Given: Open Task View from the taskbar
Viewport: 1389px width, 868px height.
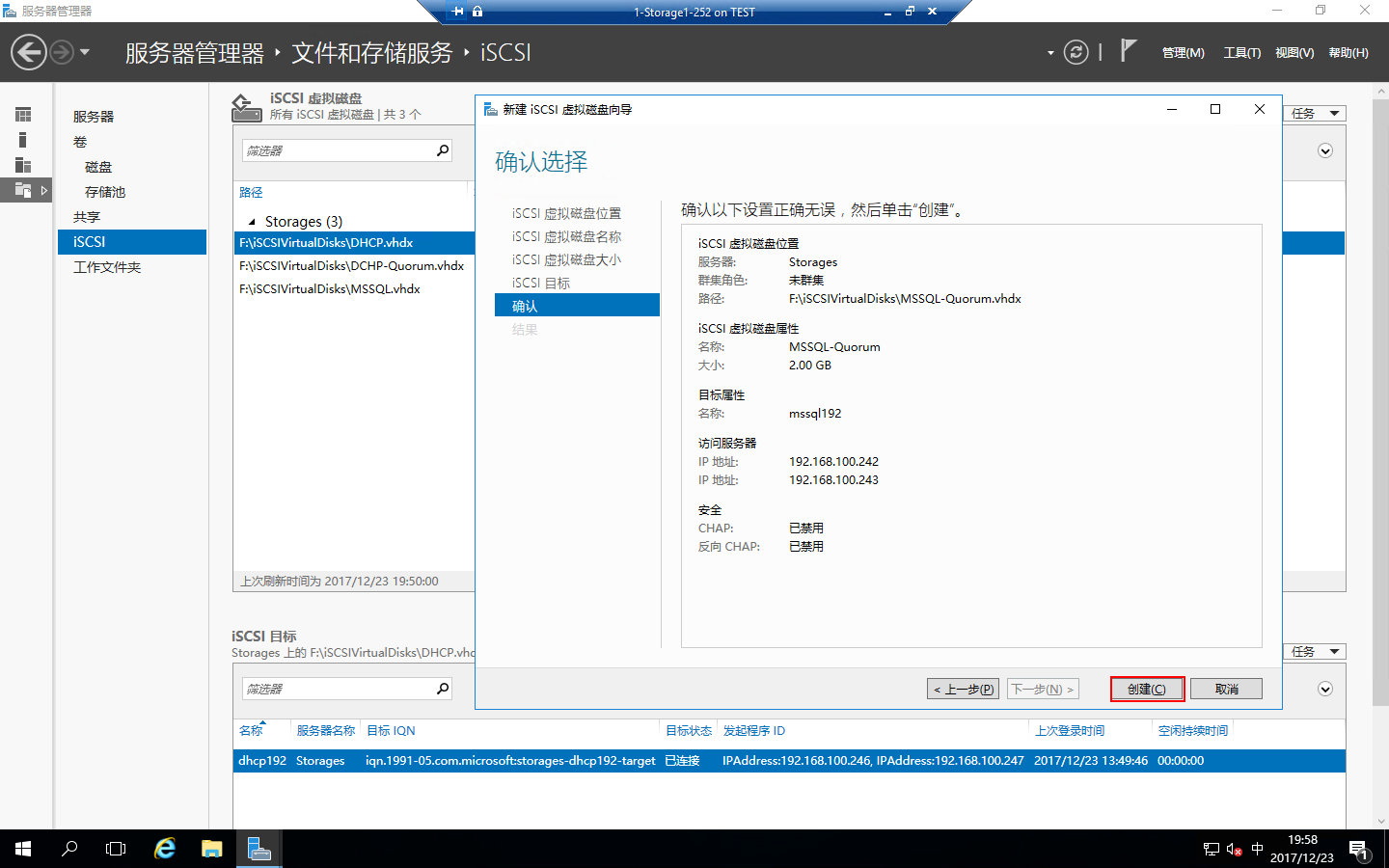Looking at the screenshot, I should [116, 849].
